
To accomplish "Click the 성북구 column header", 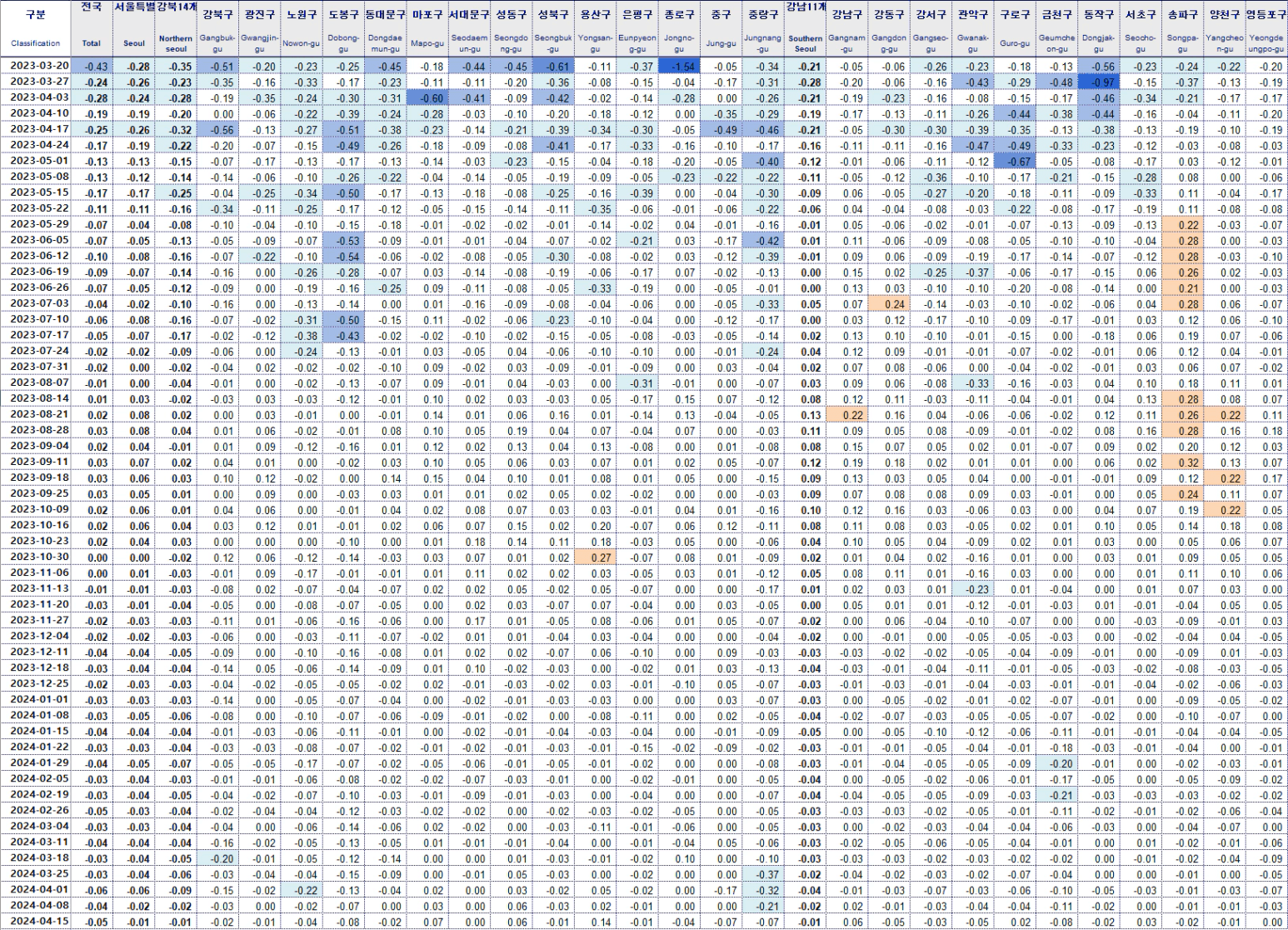I will click(x=553, y=14).
